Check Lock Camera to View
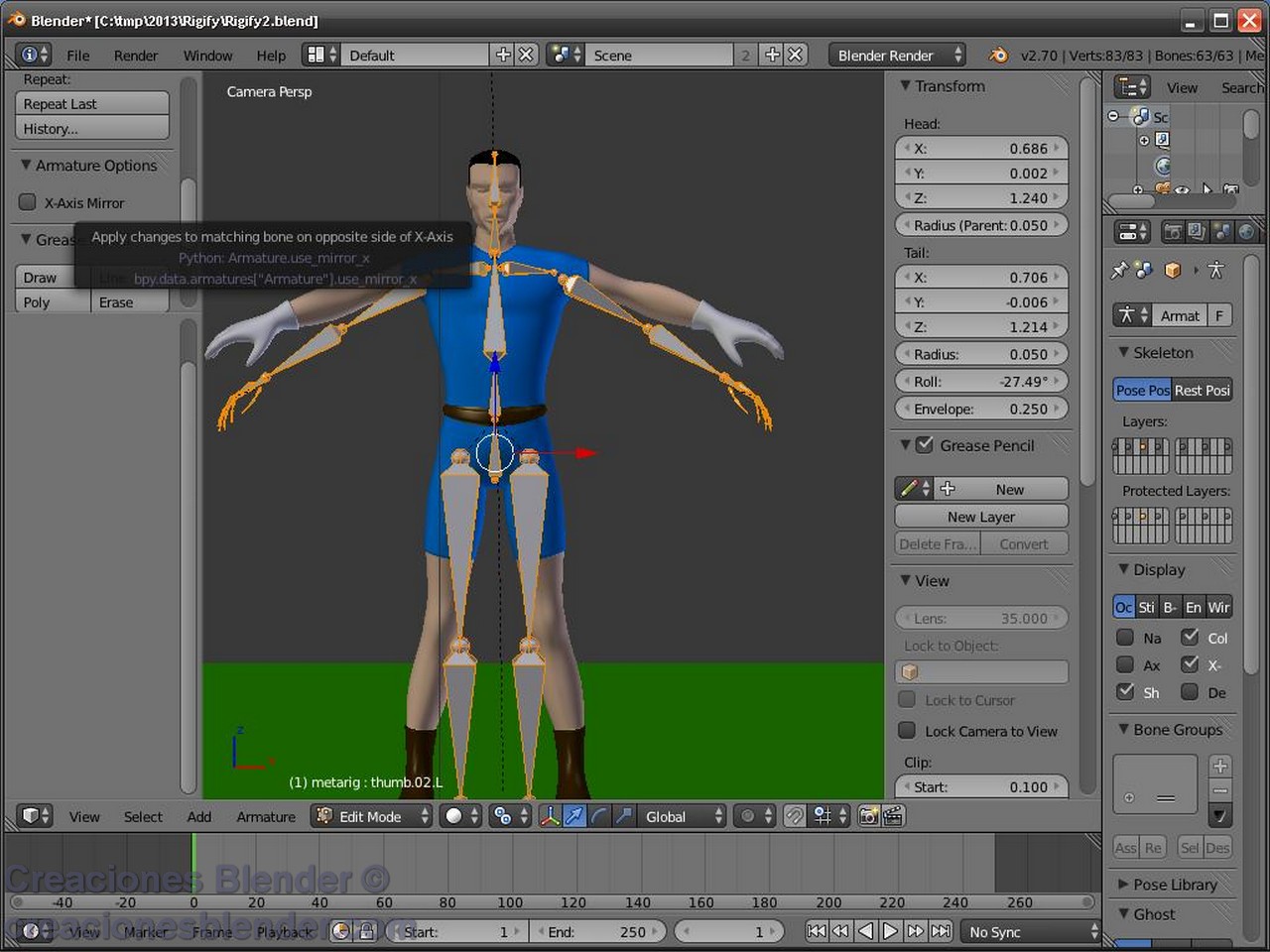 [x=906, y=731]
